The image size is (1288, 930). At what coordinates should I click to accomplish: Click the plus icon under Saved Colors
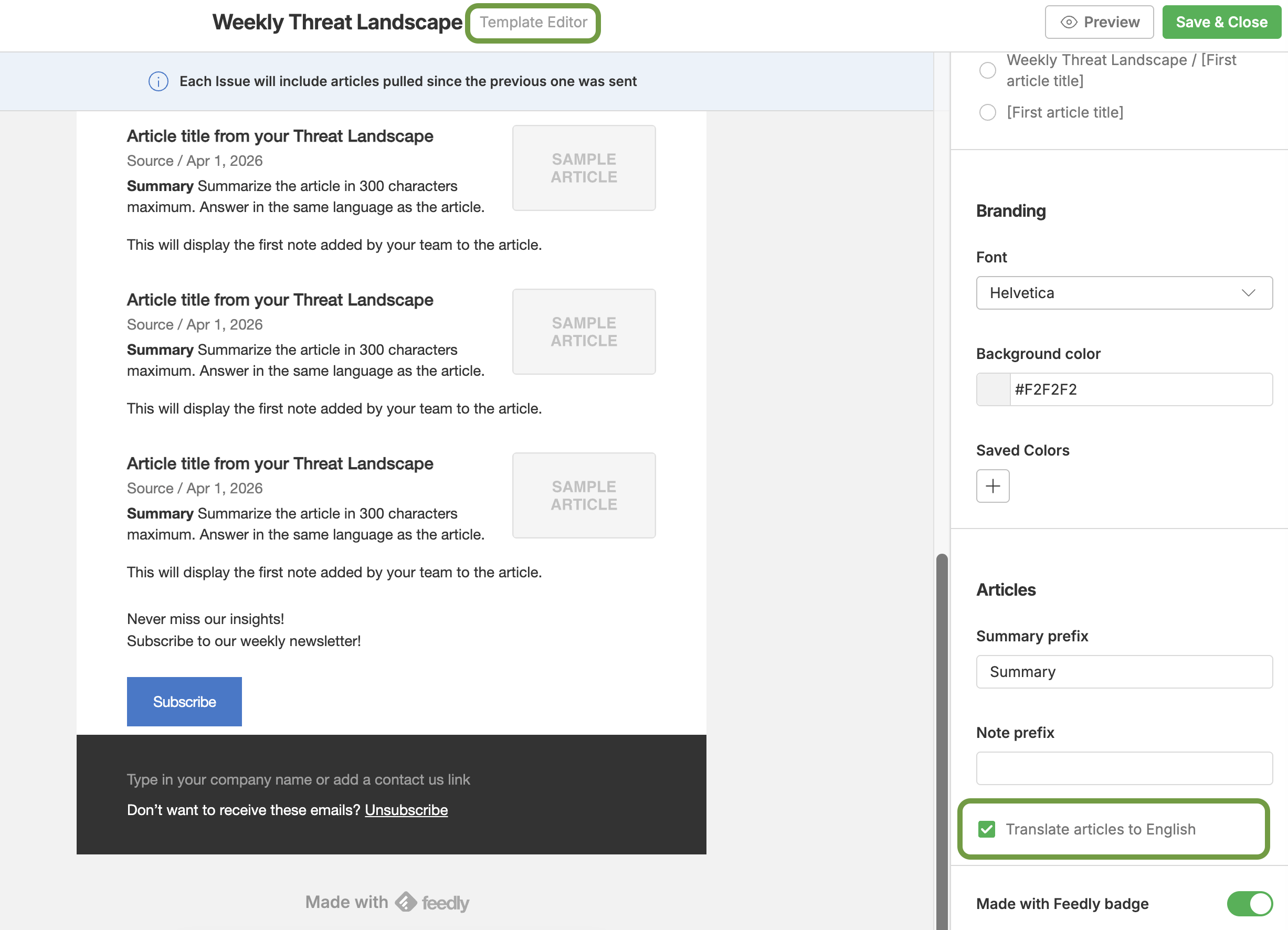tap(992, 486)
